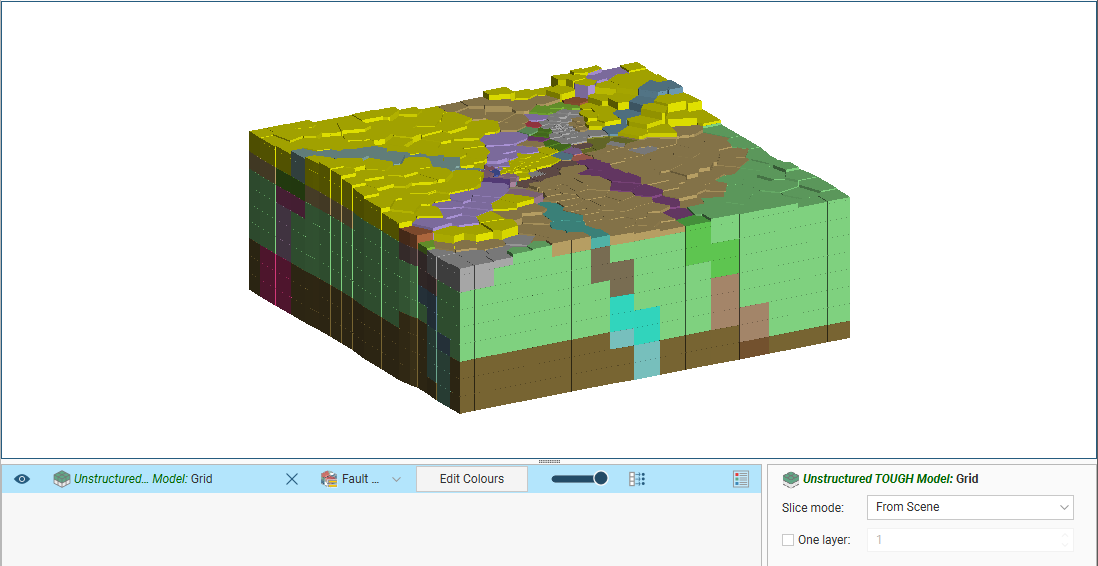Click the Fault colouring icon

tap(329, 479)
